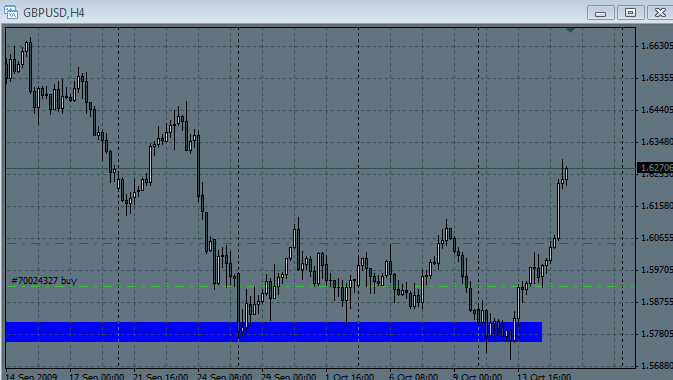Image resolution: width=673 pixels, height=380 pixels.
Task: Click the current price label 1.62706
Action: [x=655, y=167]
